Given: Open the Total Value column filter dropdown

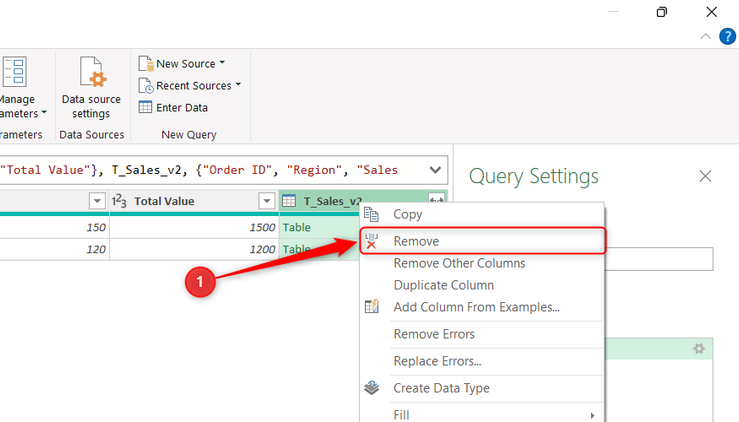Looking at the screenshot, I should [x=267, y=201].
